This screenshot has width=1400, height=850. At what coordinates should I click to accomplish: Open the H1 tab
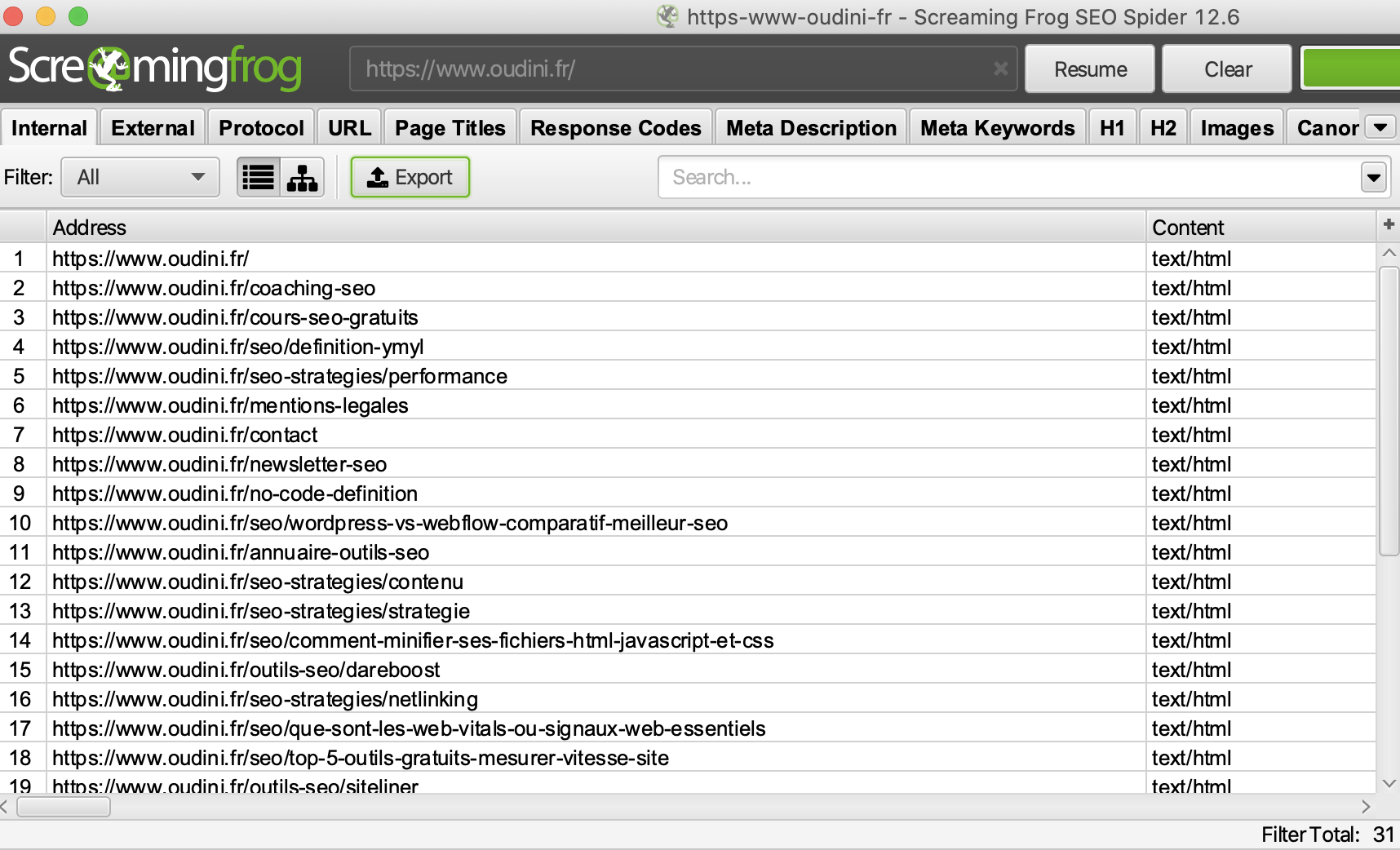coord(1112,128)
